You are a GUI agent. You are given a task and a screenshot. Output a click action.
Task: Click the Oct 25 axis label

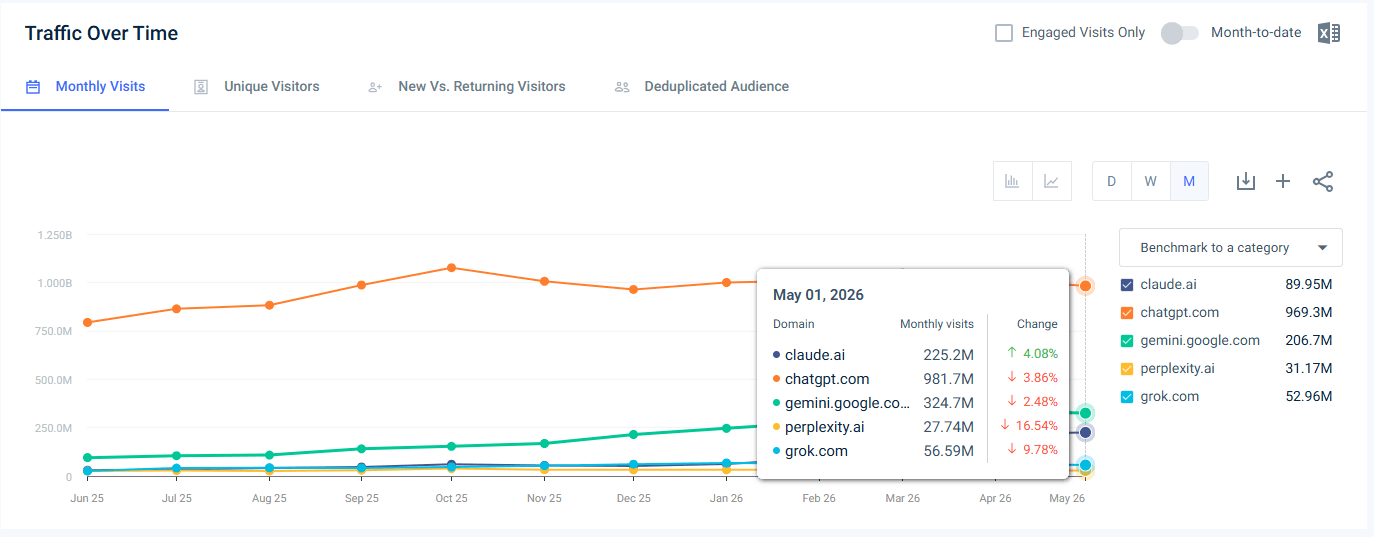[x=451, y=498]
